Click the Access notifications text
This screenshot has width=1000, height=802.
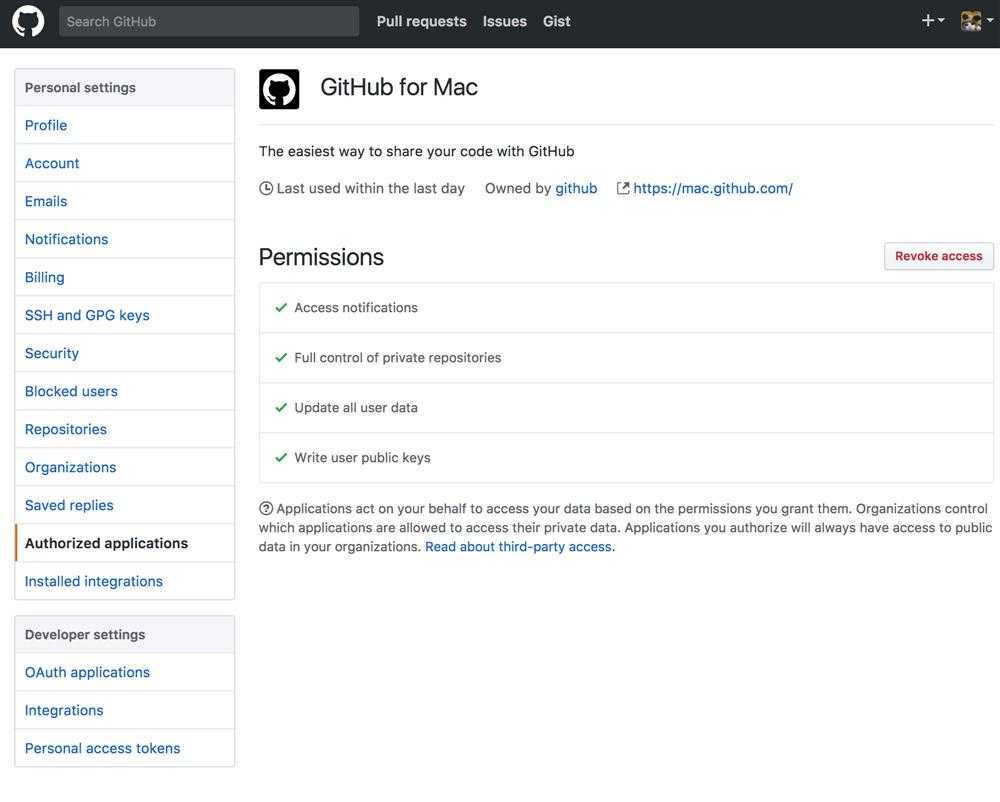pyautogui.click(x=356, y=307)
